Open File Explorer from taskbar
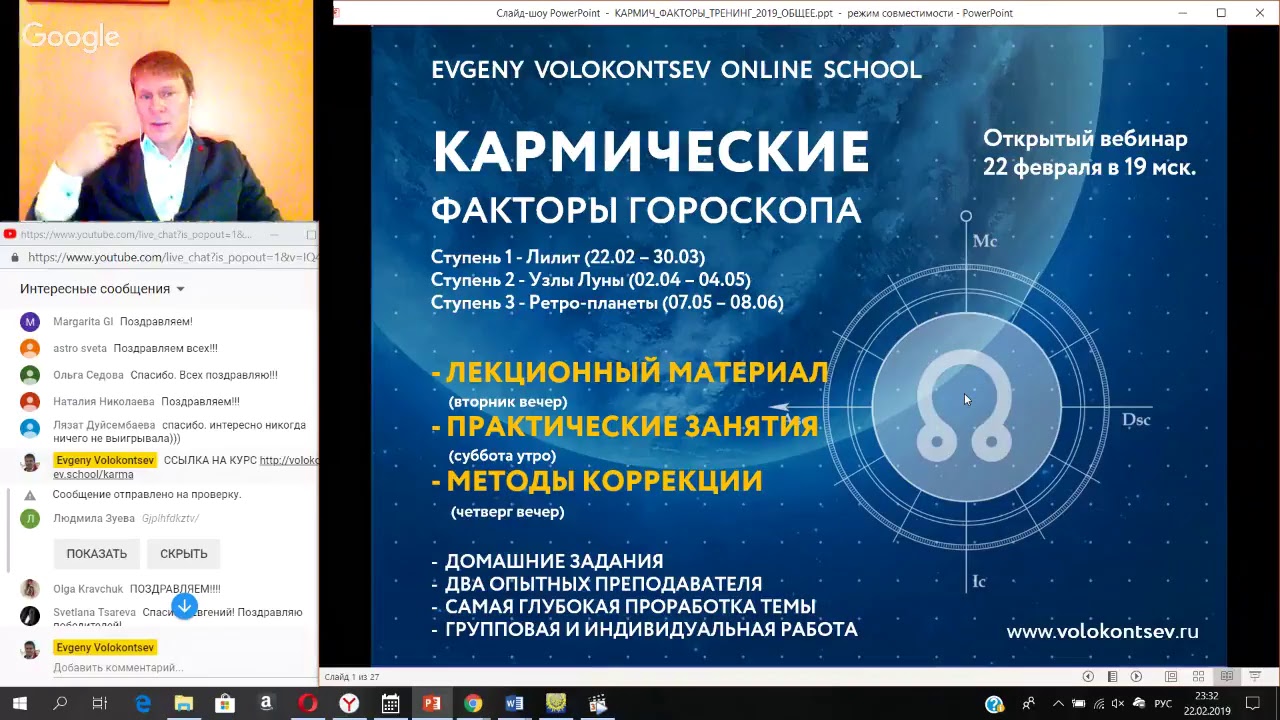The width and height of the screenshot is (1280, 720). [x=183, y=704]
